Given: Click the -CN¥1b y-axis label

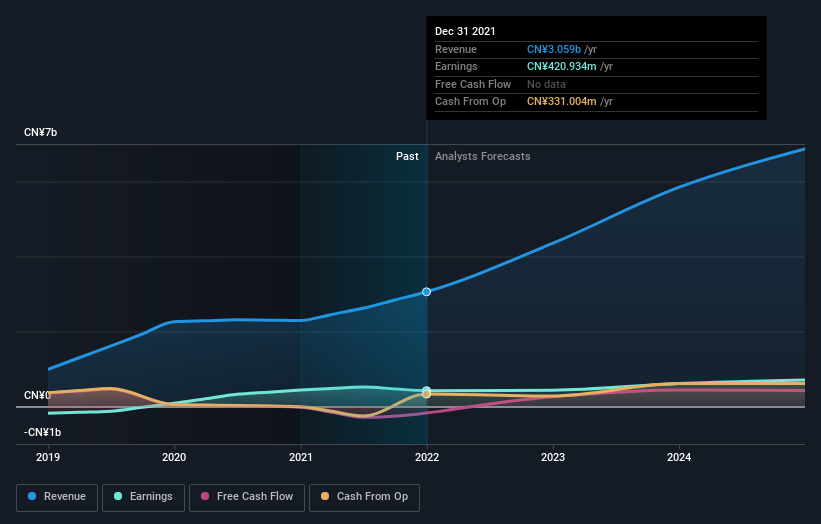Looking at the screenshot, I should click(x=42, y=432).
